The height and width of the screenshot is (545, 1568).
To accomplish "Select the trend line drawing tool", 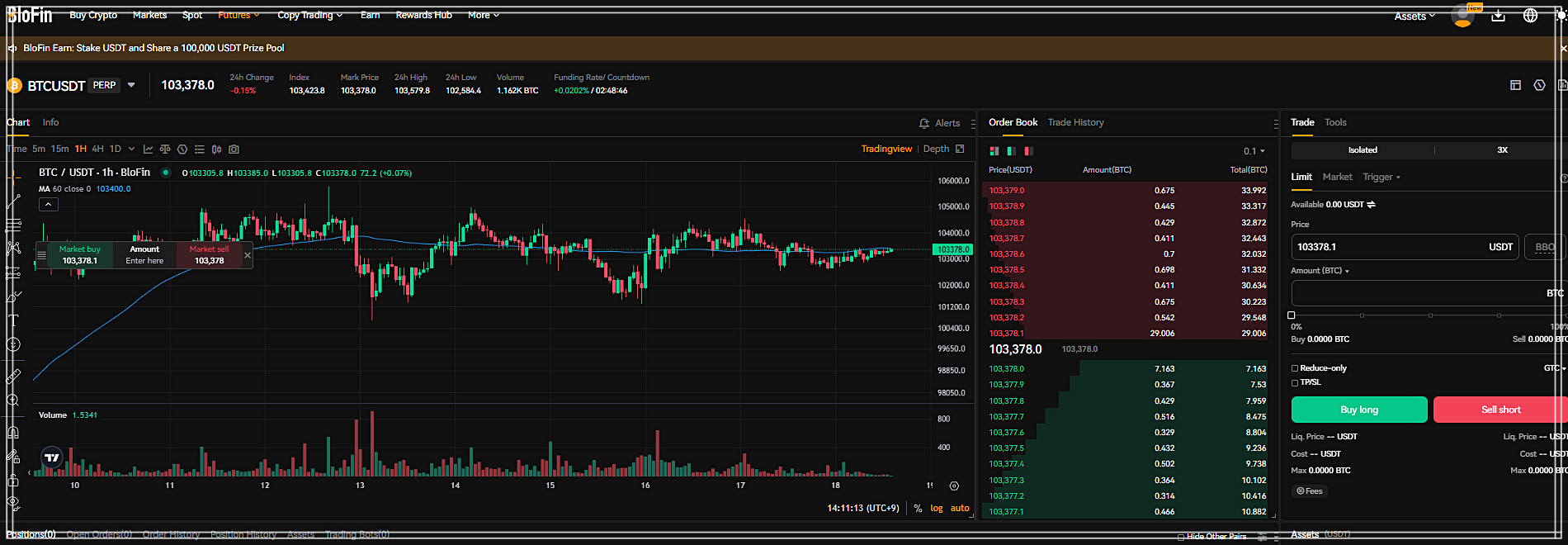I will click(x=13, y=201).
